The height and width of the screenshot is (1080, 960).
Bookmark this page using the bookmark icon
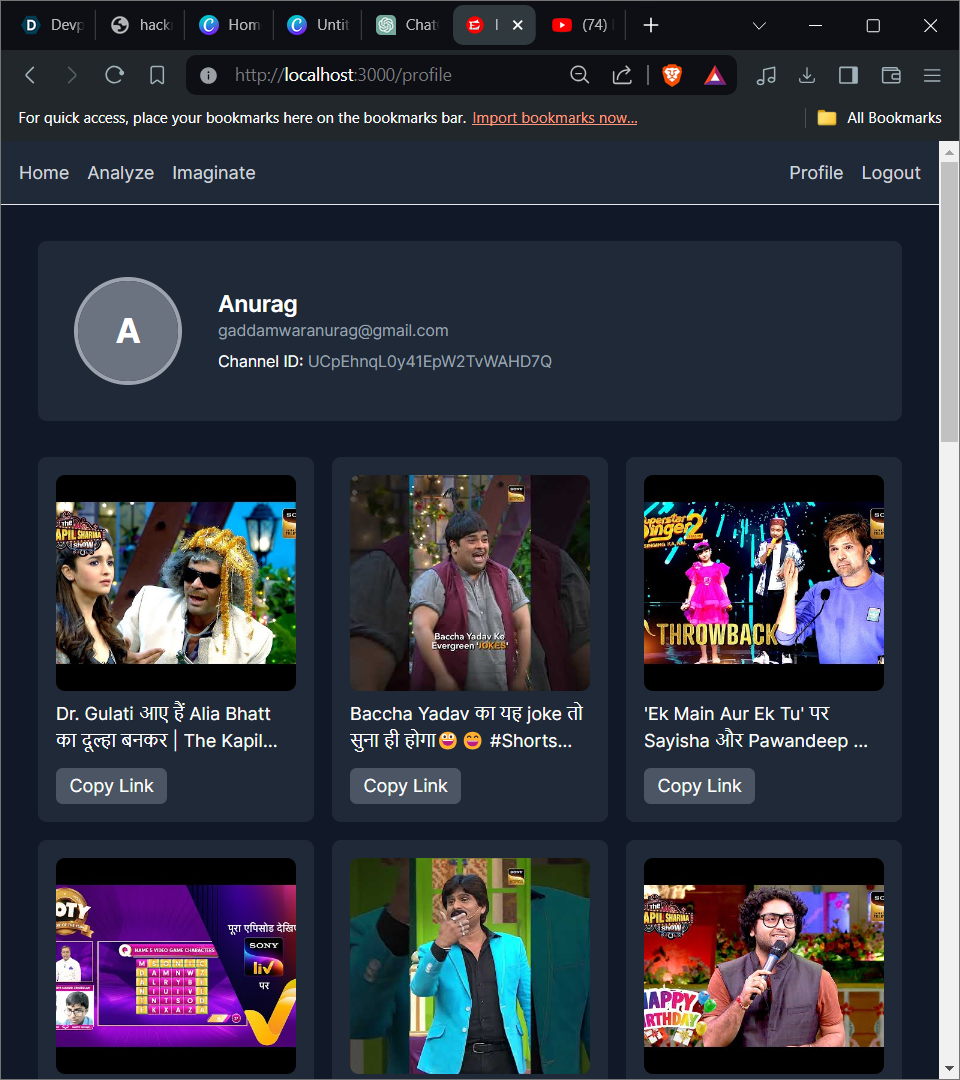(157, 75)
